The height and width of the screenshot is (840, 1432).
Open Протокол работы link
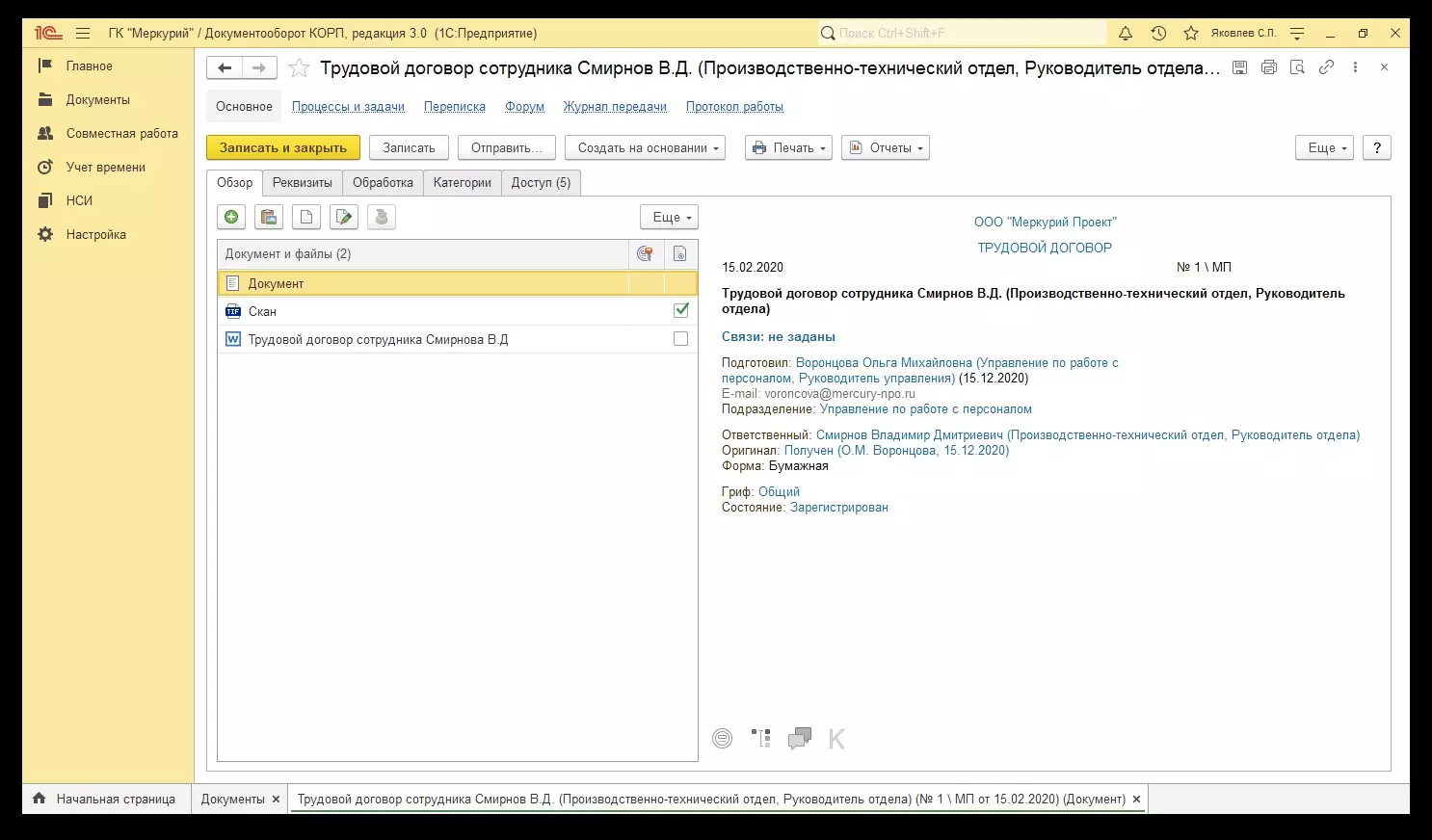[734, 107]
